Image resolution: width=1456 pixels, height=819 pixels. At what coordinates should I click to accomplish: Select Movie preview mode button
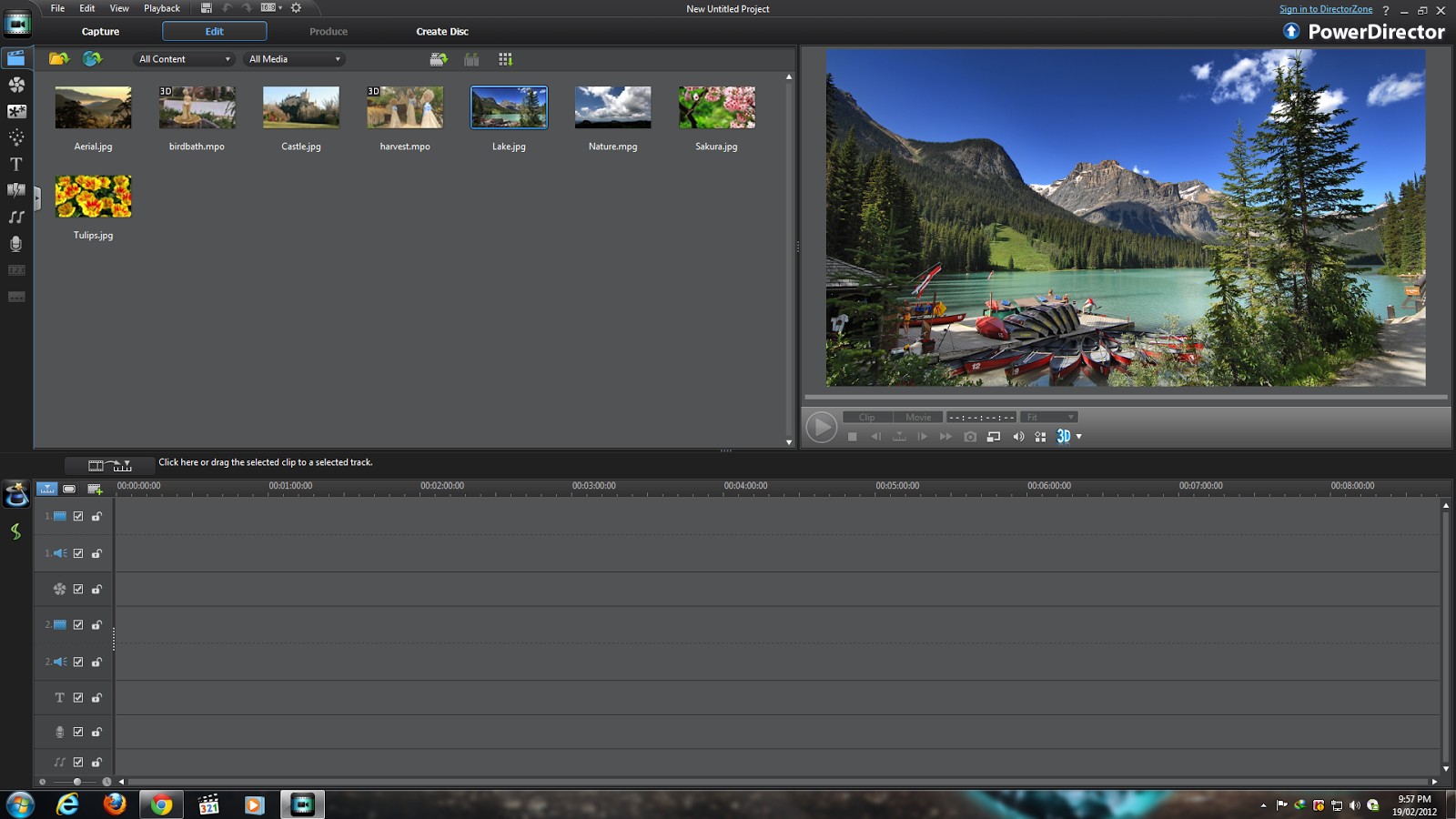tap(918, 417)
